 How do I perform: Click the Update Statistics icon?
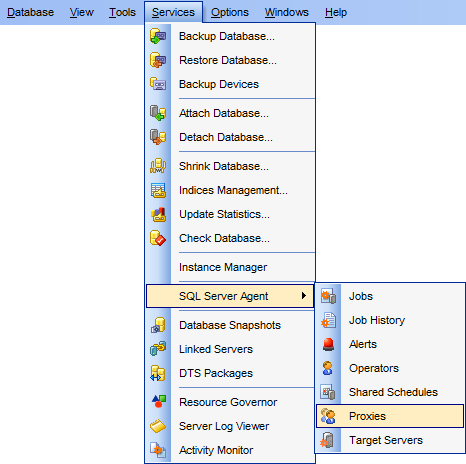pos(158,214)
